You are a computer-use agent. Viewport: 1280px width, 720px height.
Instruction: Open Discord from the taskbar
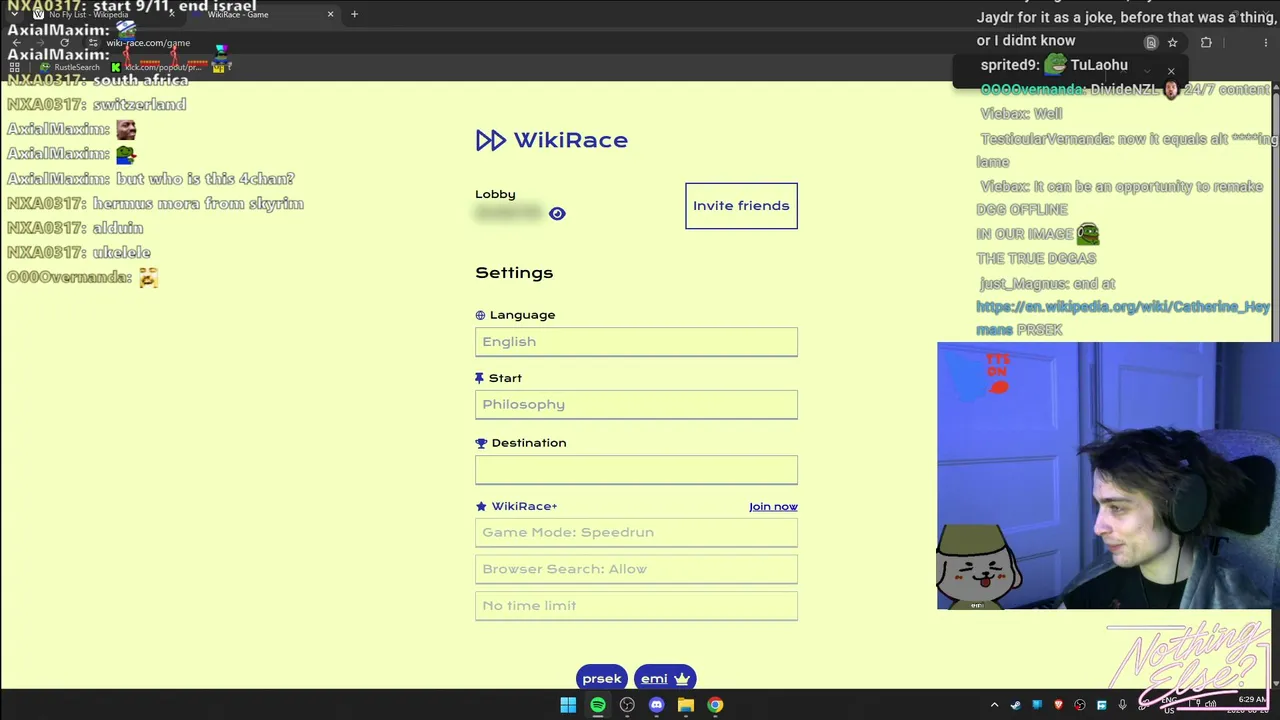point(656,705)
